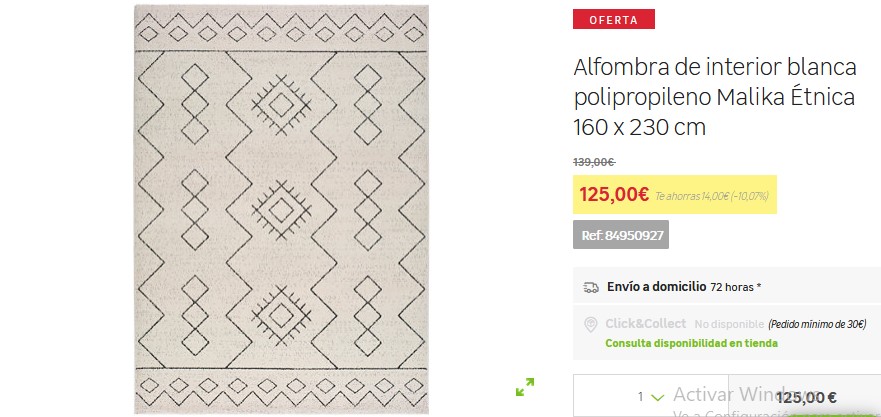Select the quantity value 1 field
The width and height of the screenshot is (881, 417).
641,397
